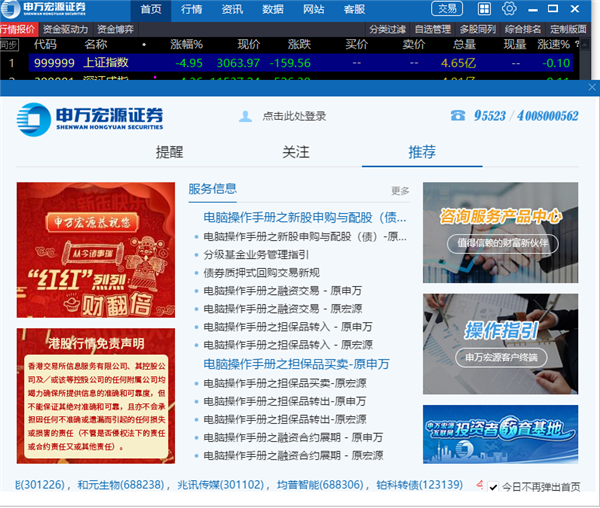Click 点击此处登录 login link
The height and width of the screenshot is (508, 600).
click(x=294, y=116)
